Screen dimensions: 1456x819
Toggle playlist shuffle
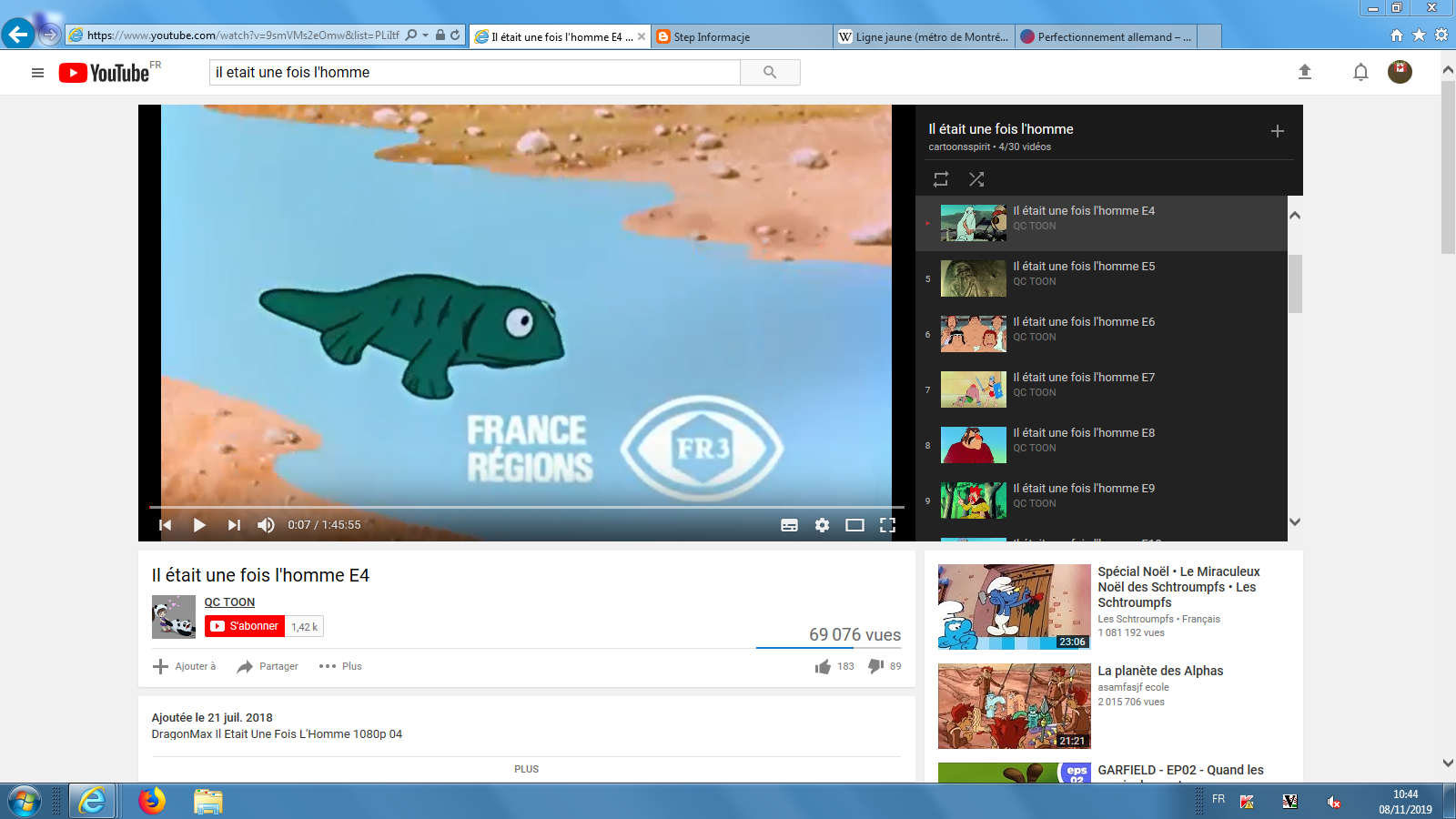tap(976, 179)
